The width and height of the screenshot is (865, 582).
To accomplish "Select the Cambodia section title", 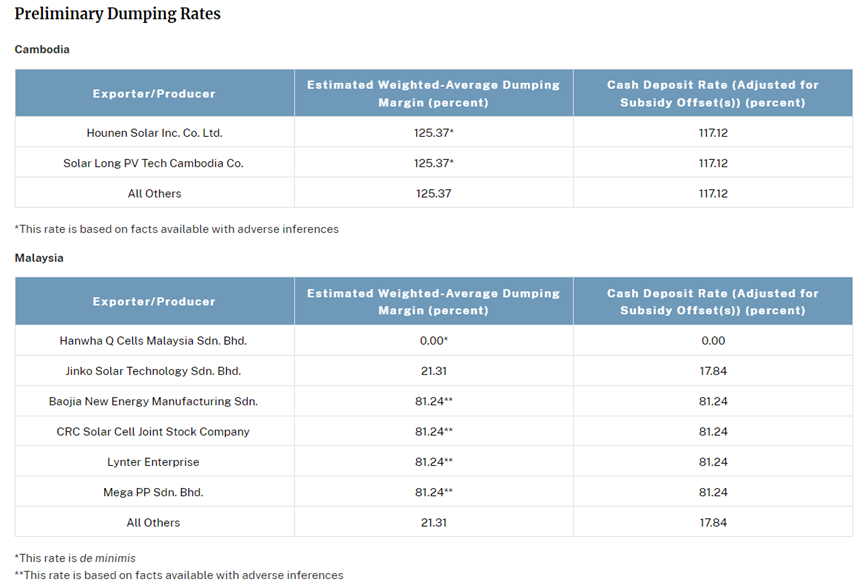I will point(42,49).
